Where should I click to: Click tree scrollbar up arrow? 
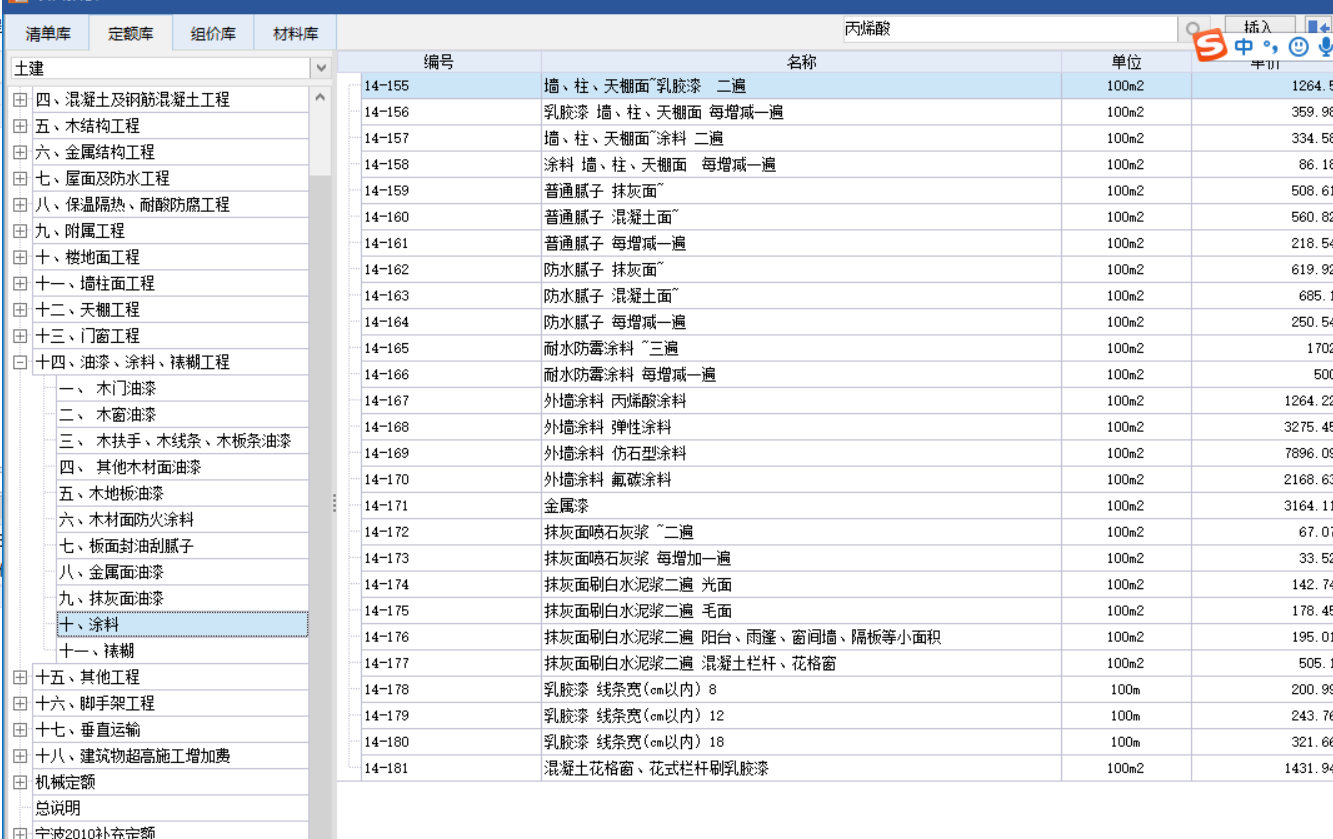tap(320, 98)
